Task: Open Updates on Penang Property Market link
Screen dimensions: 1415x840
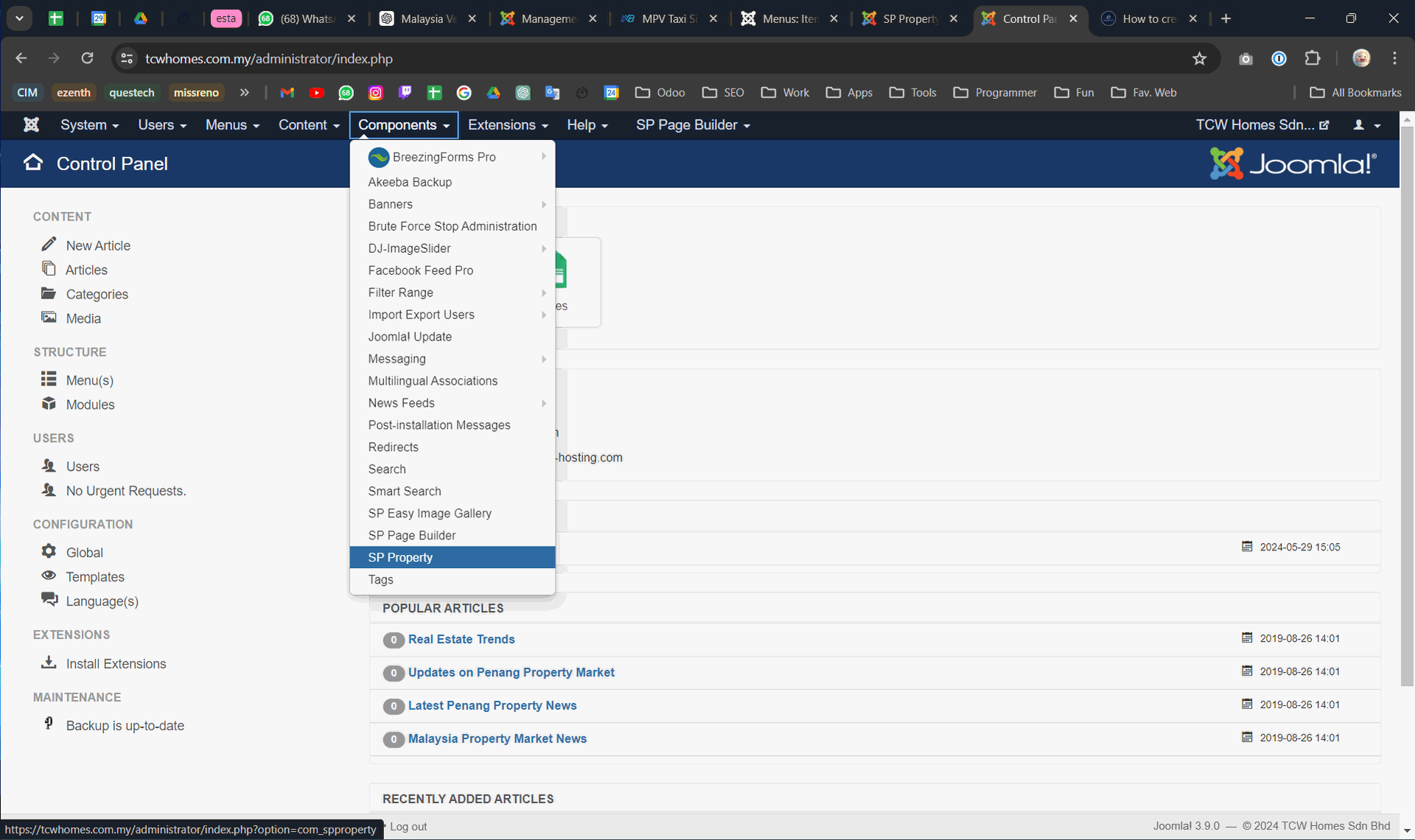Action: (511, 672)
